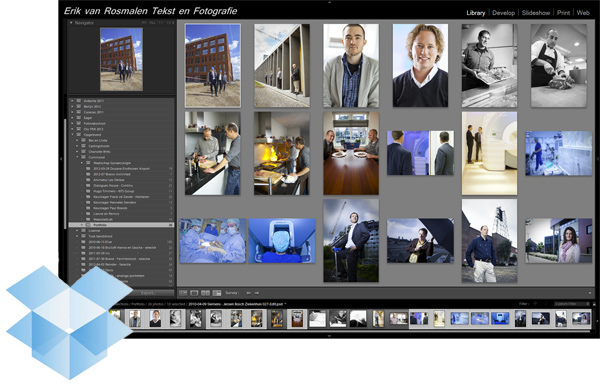Screen dimensions: 600x391
Task: Select the Lianne en Remco collection
Action: coord(122,214)
